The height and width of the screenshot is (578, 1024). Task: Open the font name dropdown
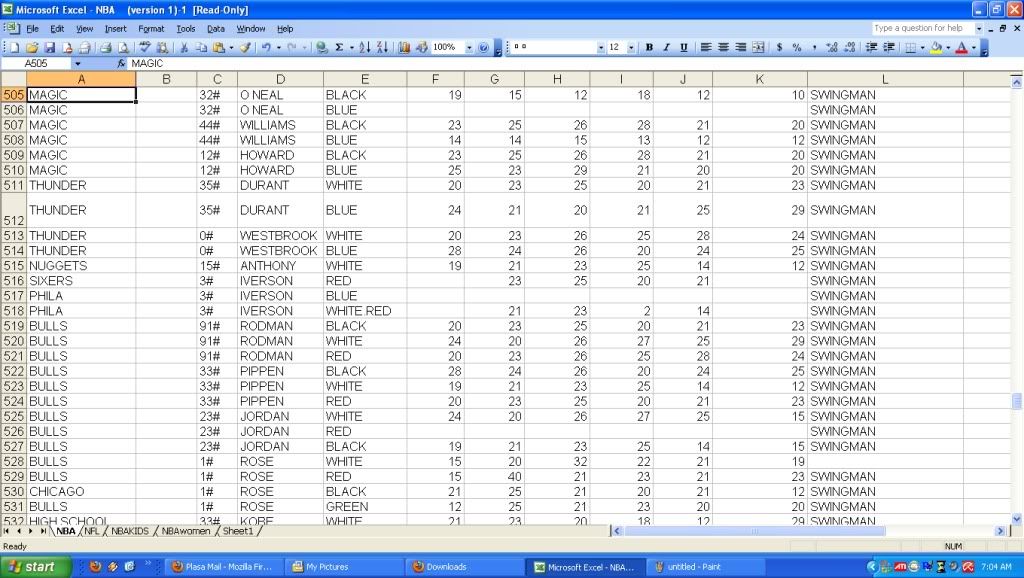coord(601,48)
